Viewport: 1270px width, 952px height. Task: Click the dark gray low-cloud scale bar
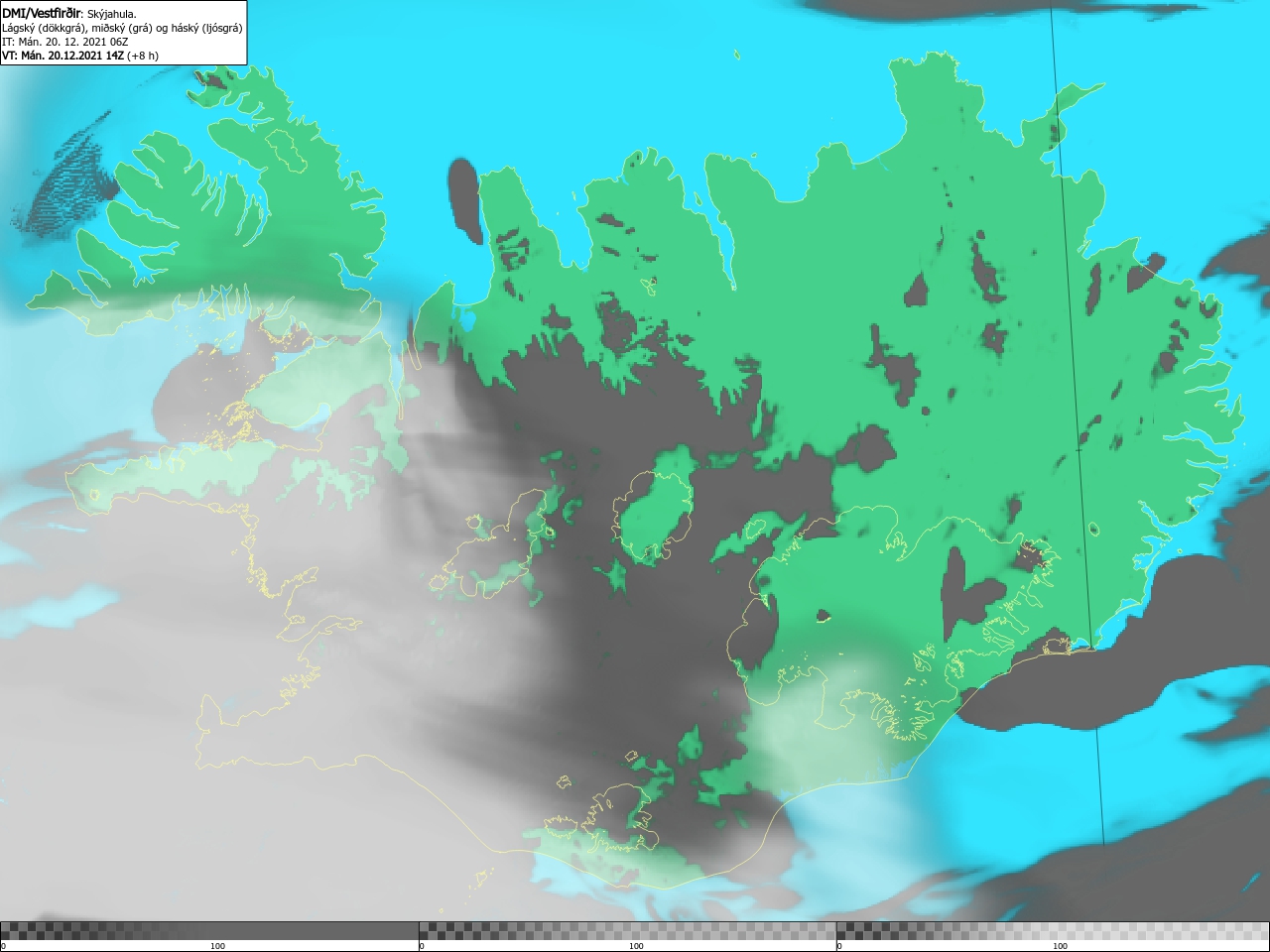pos(209,931)
